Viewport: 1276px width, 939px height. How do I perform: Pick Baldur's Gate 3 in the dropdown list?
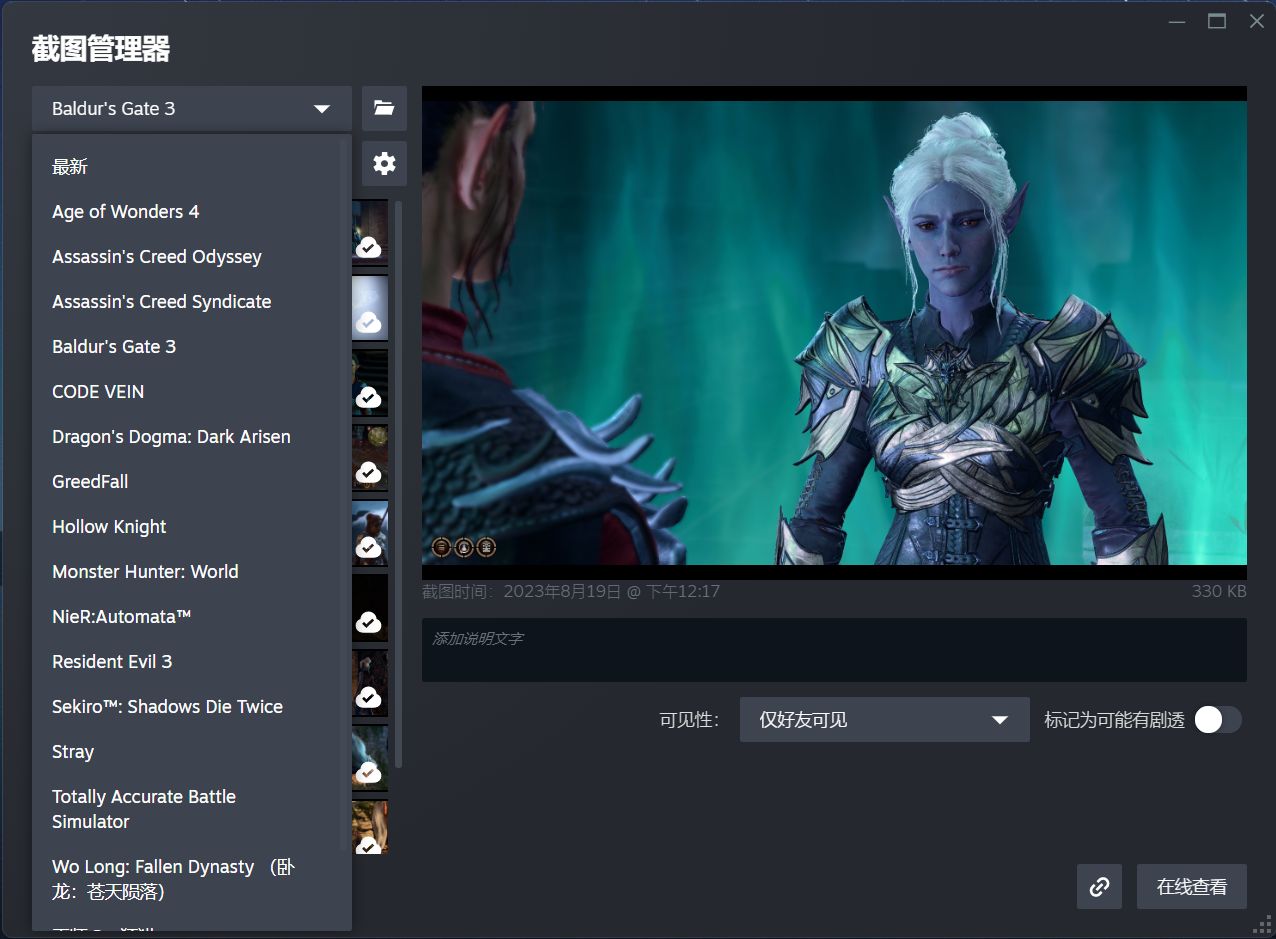[192, 347]
